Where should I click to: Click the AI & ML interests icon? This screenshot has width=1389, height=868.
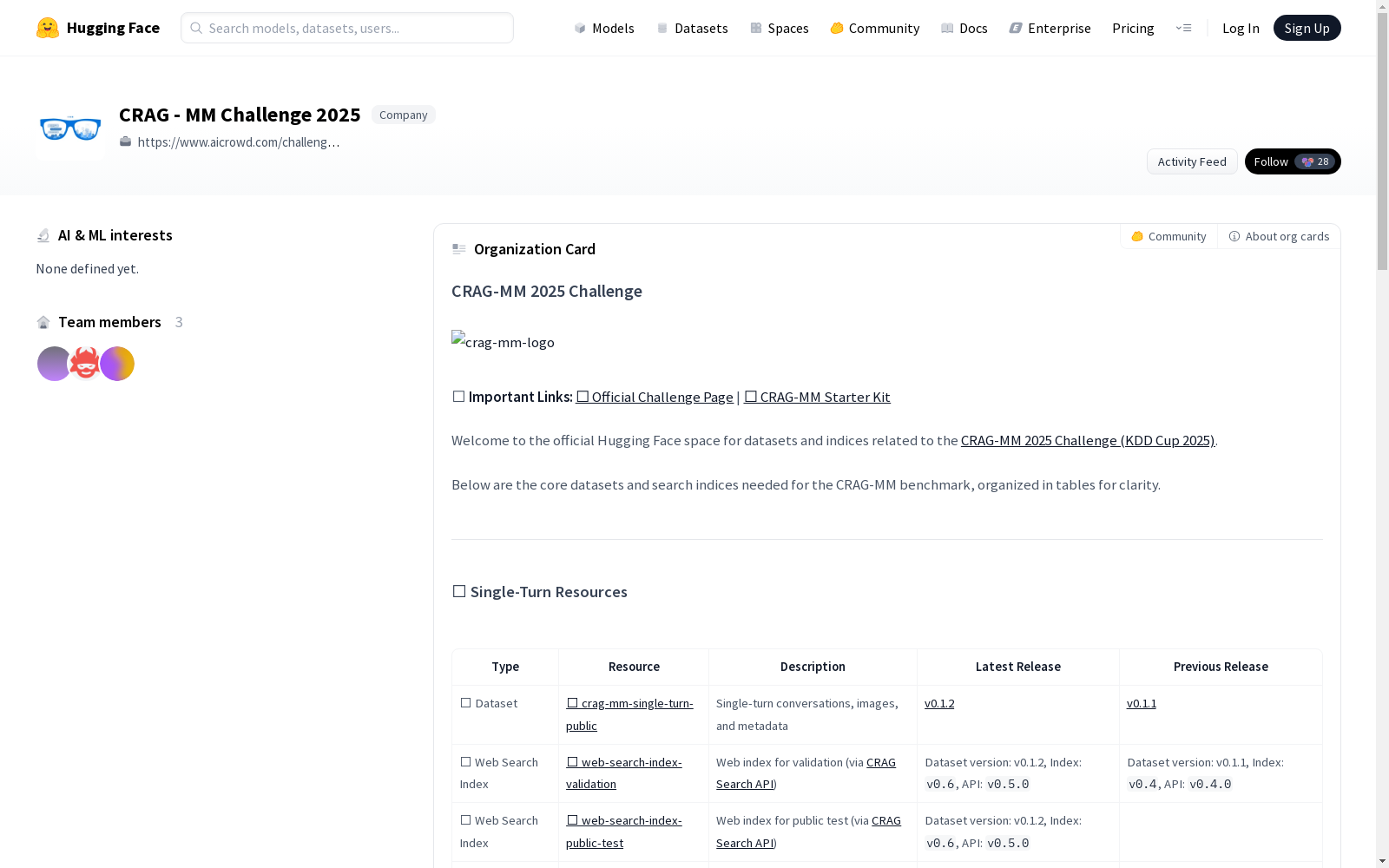tap(43, 235)
